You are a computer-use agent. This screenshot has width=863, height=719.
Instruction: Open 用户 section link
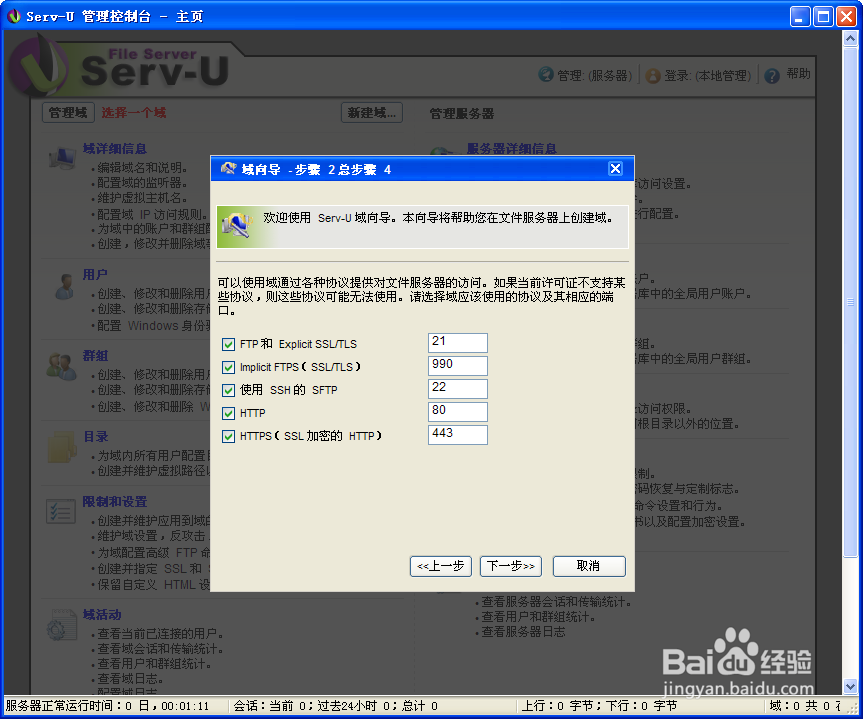click(95, 274)
